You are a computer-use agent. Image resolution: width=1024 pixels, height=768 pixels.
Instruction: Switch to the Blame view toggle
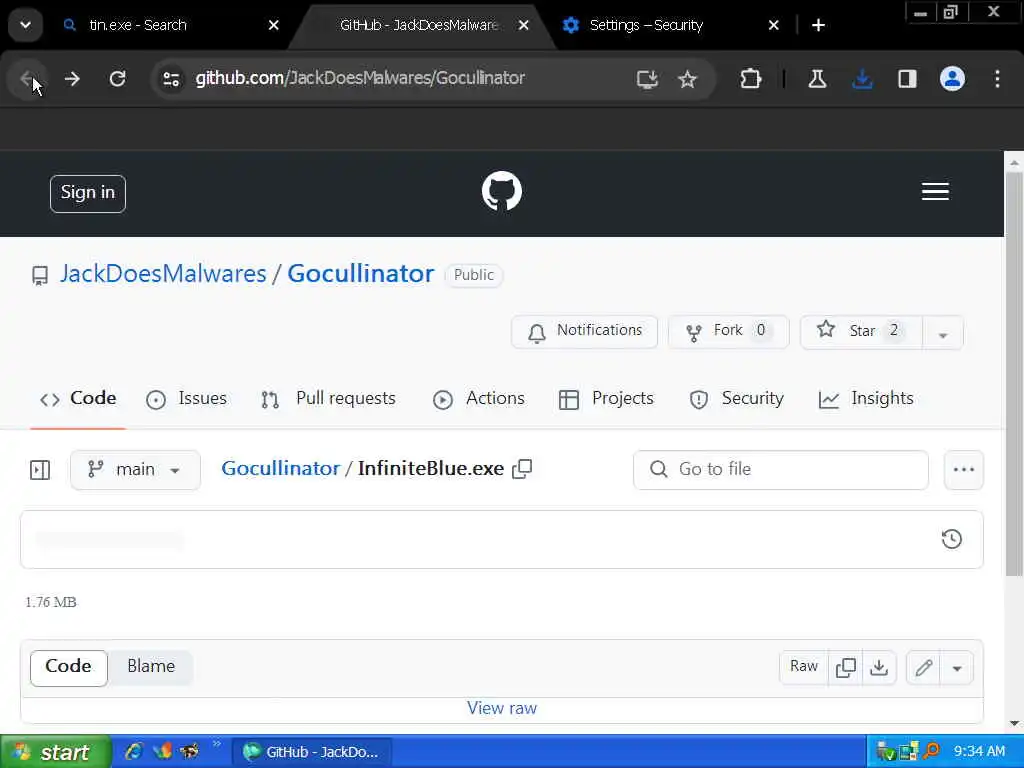point(151,667)
